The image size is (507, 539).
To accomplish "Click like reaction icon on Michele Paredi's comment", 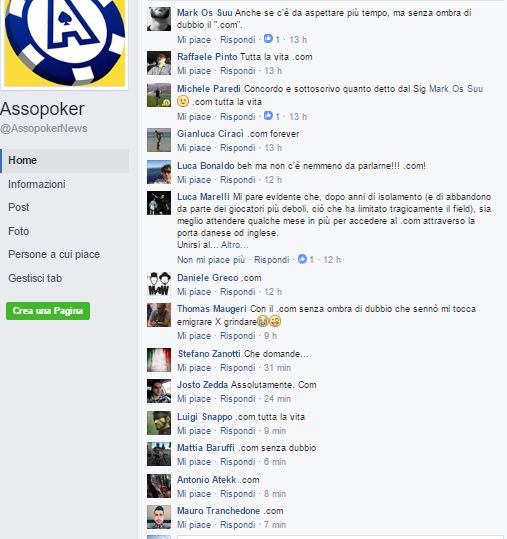I will pyautogui.click(x=268, y=116).
